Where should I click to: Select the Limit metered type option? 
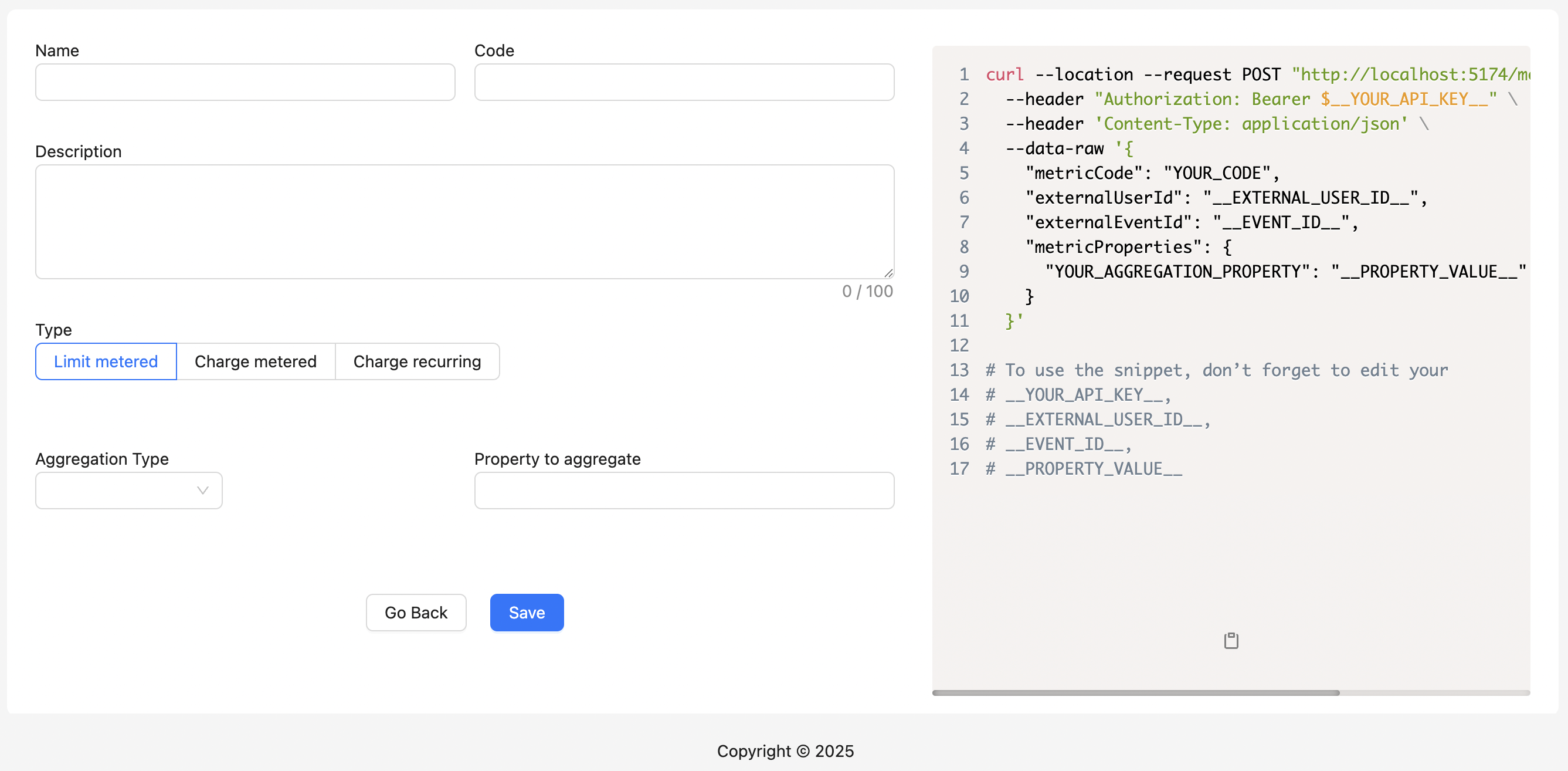pyautogui.click(x=106, y=361)
